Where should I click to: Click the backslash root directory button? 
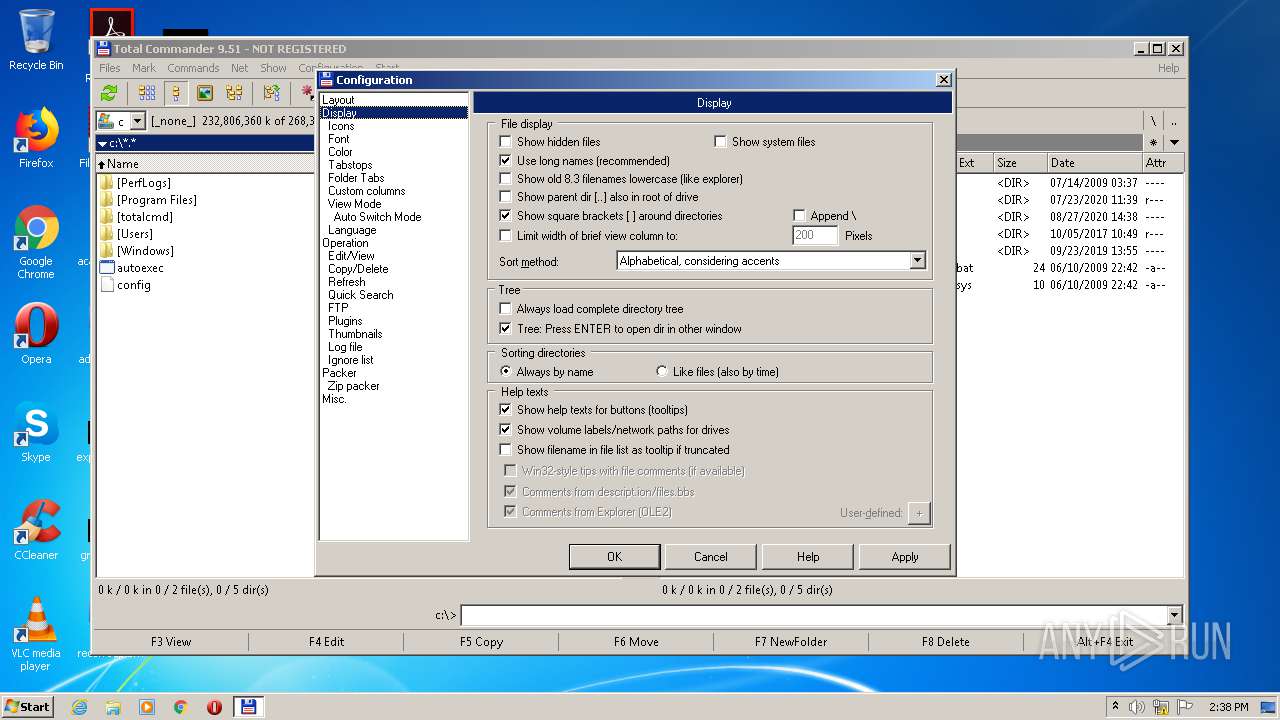[1153, 121]
